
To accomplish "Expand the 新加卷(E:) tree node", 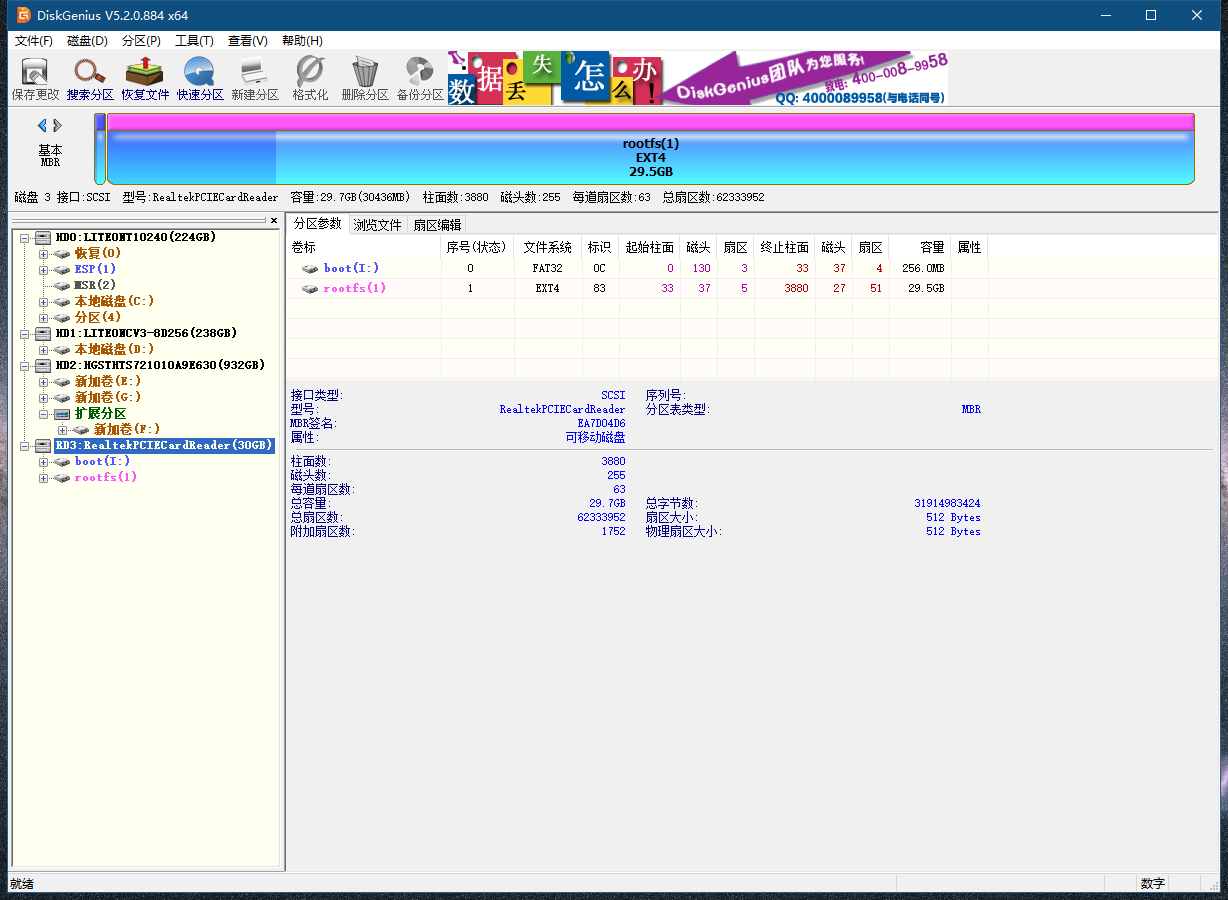I will pos(43,381).
